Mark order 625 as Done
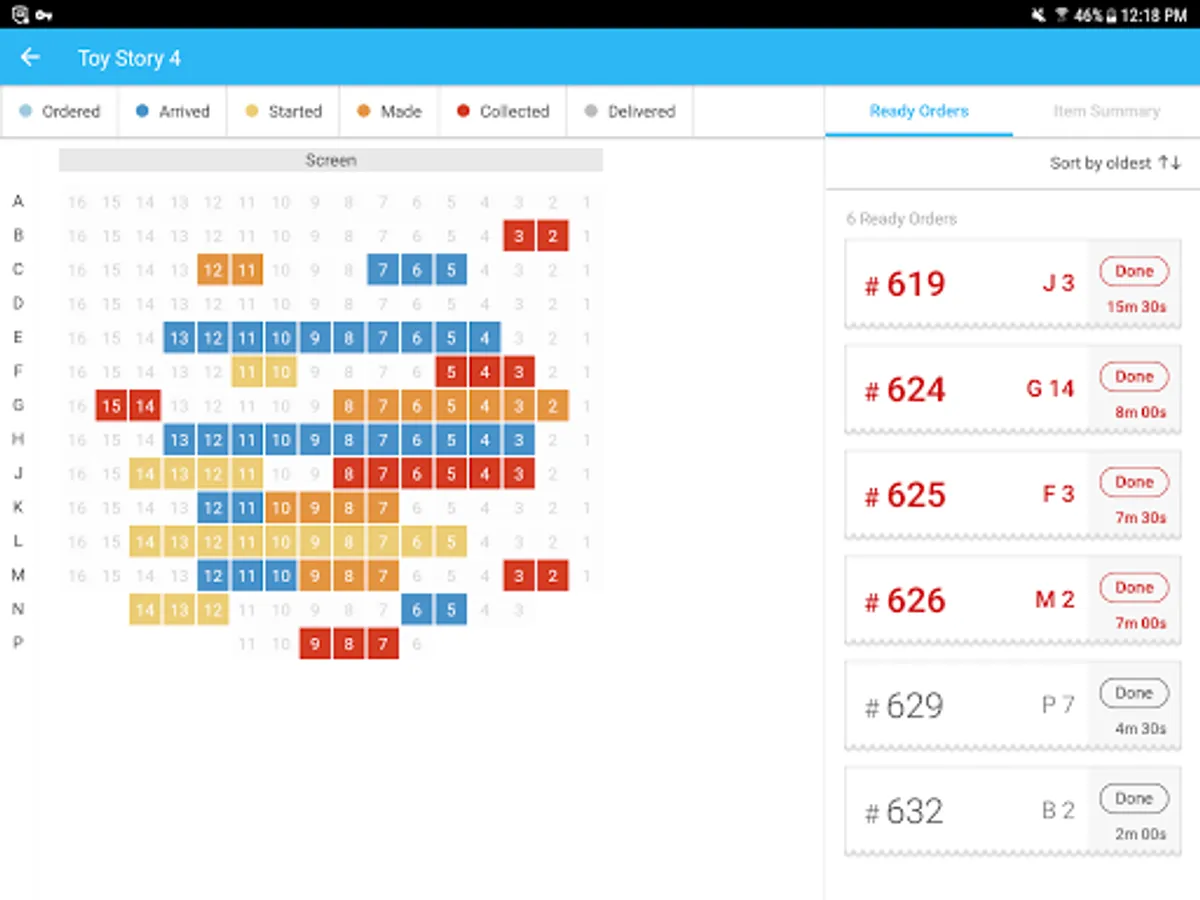 pos(1134,482)
